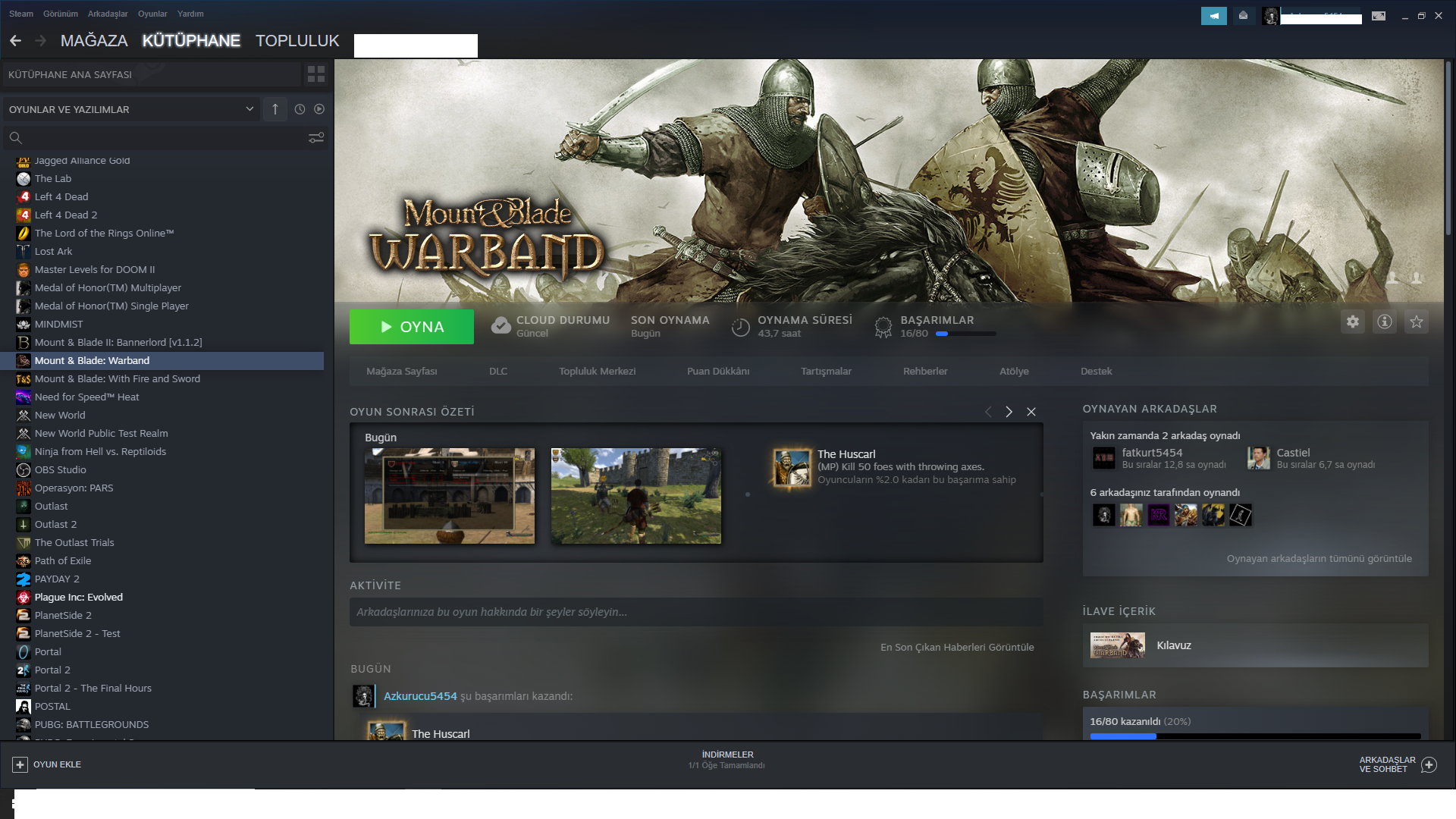Screen dimensions: 1456x819
Task: Open game settings gear icon
Action: tap(1352, 322)
